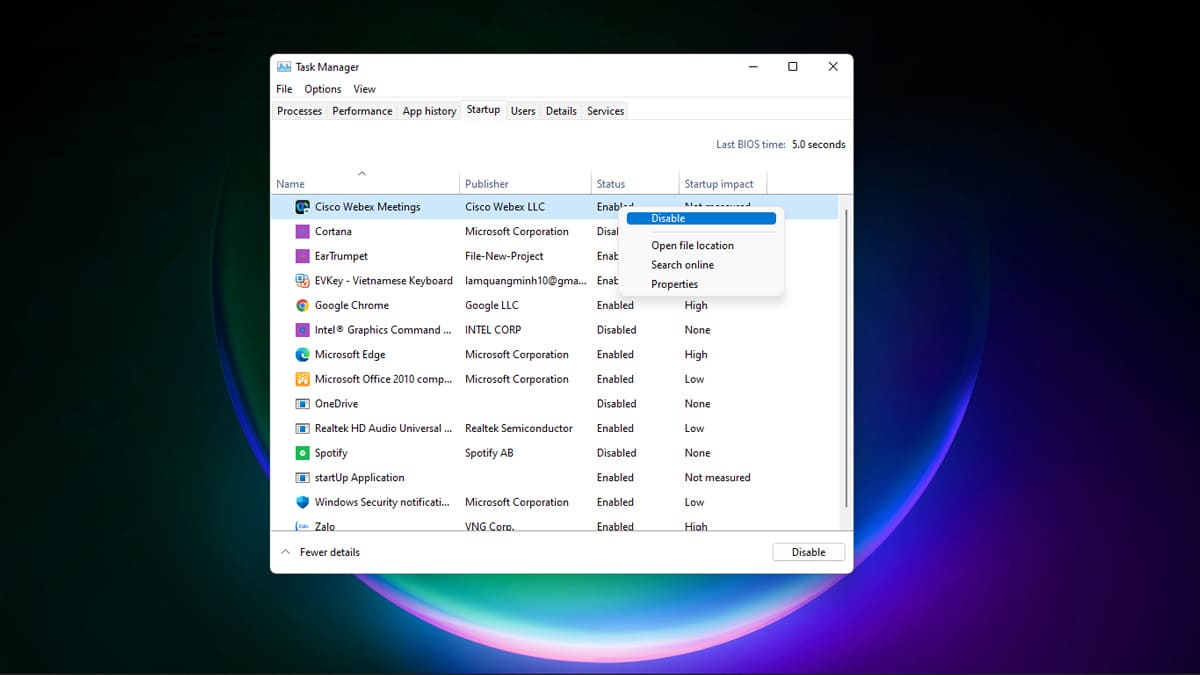Click the Microsoft Edge icon
The width and height of the screenshot is (1200, 675).
302,354
